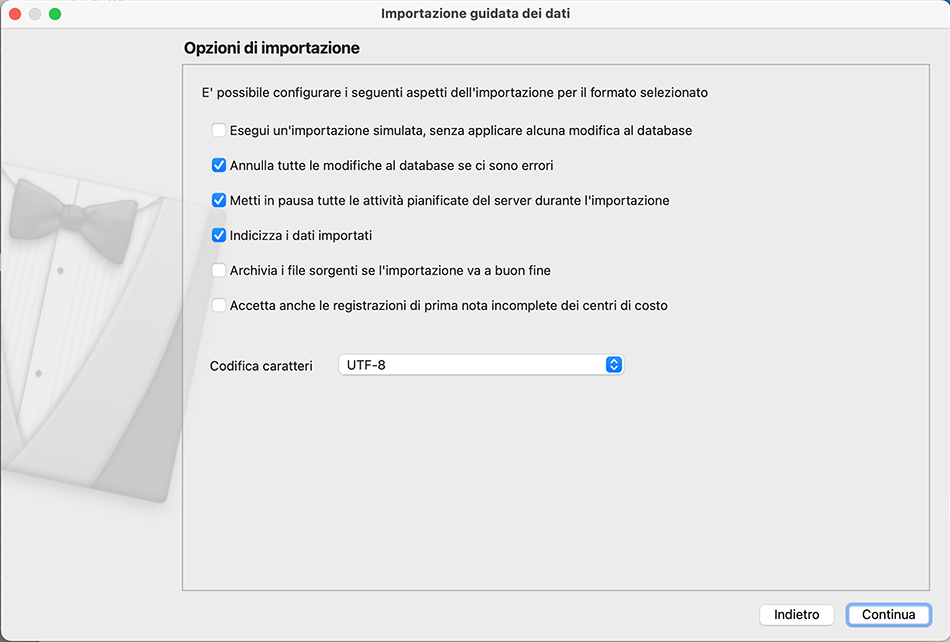Close the import wizard with red button
Screen dimensions: 950x642
point(15,14)
